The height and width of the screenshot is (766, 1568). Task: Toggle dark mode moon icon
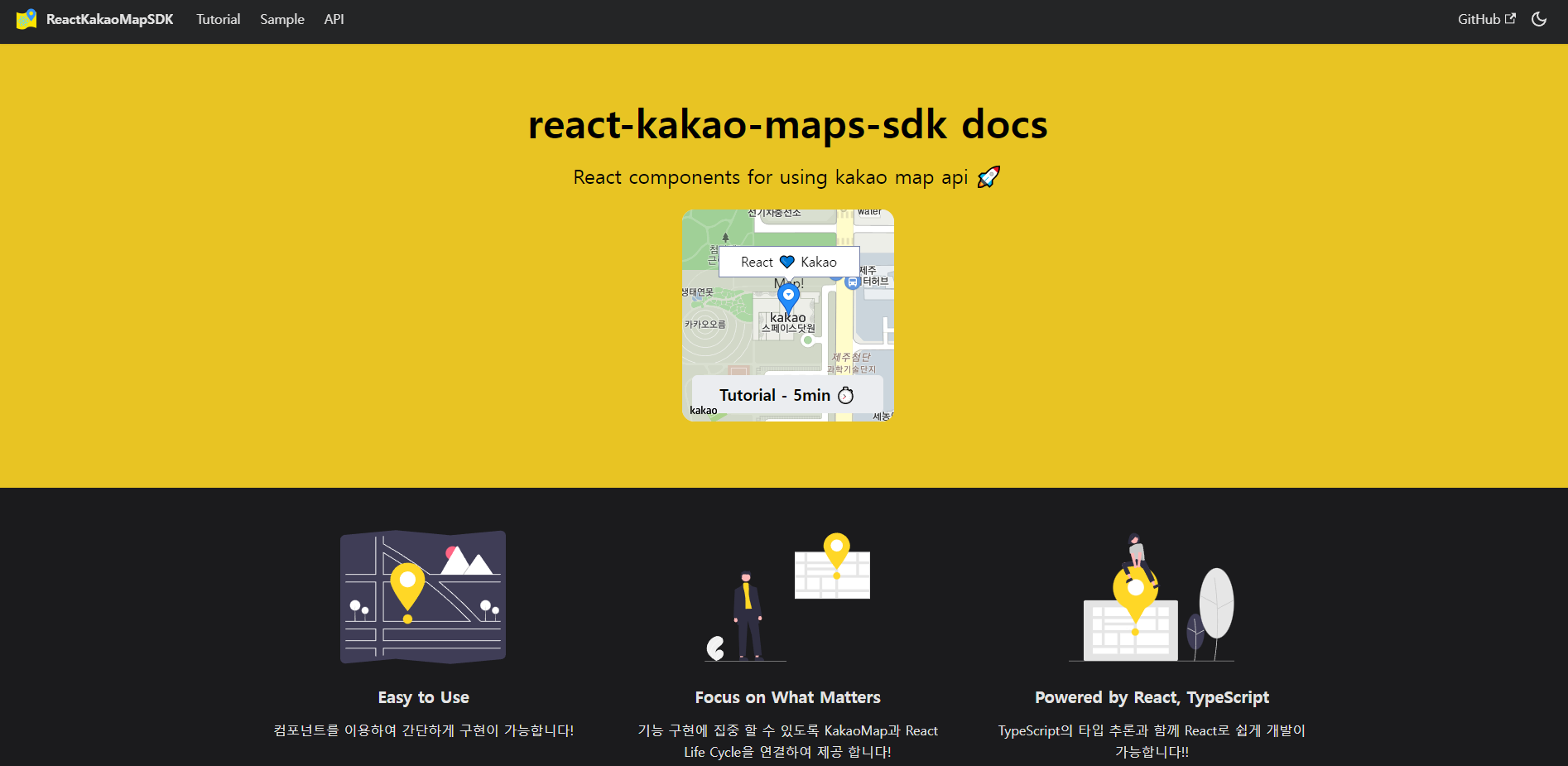pyautogui.click(x=1539, y=19)
